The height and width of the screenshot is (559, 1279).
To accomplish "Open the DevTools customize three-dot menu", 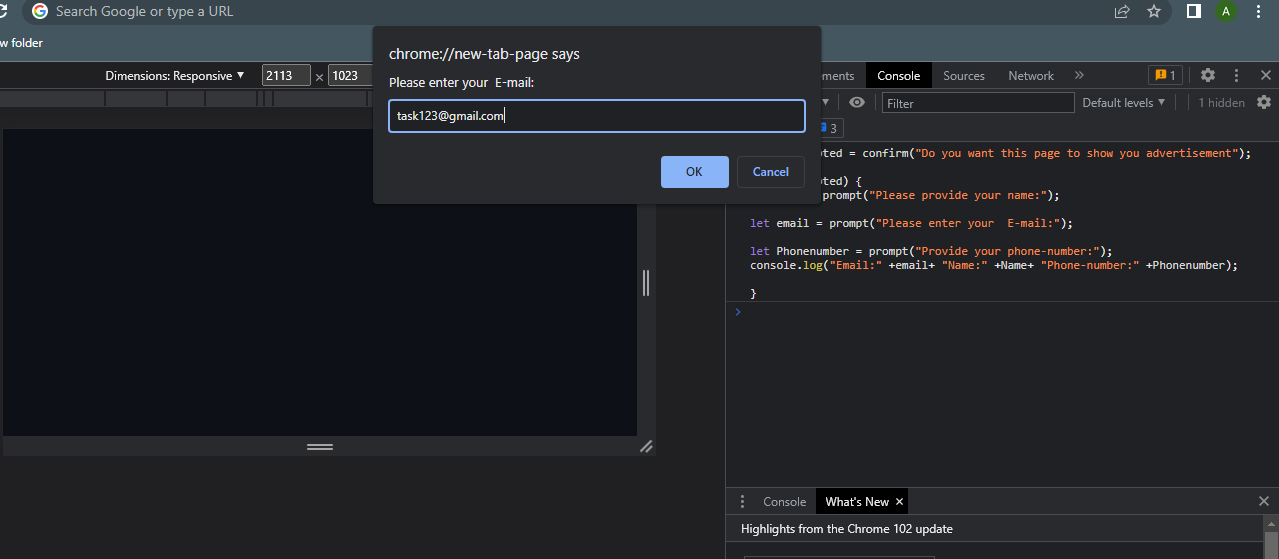I will tap(1237, 76).
